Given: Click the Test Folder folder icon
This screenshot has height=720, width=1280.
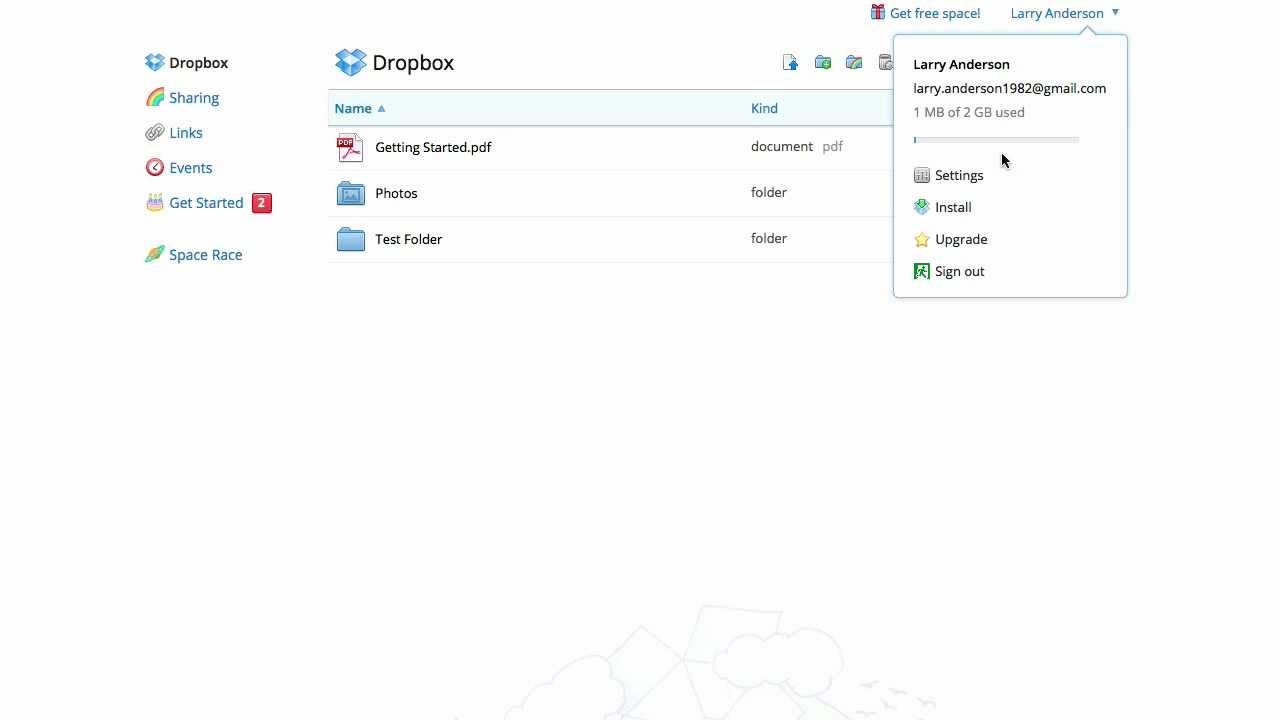Looking at the screenshot, I should [x=350, y=239].
